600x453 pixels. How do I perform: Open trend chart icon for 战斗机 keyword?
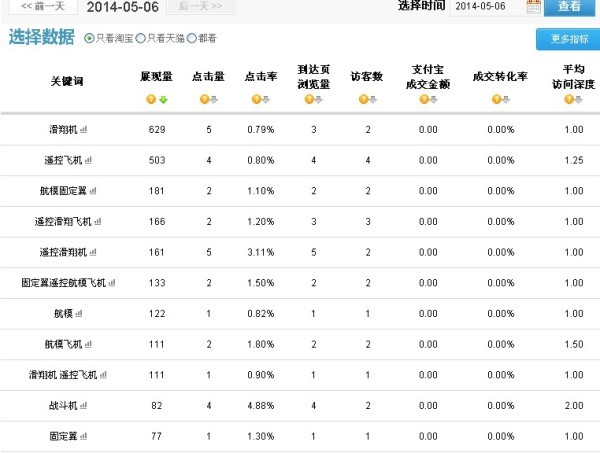click(x=83, y=405)
